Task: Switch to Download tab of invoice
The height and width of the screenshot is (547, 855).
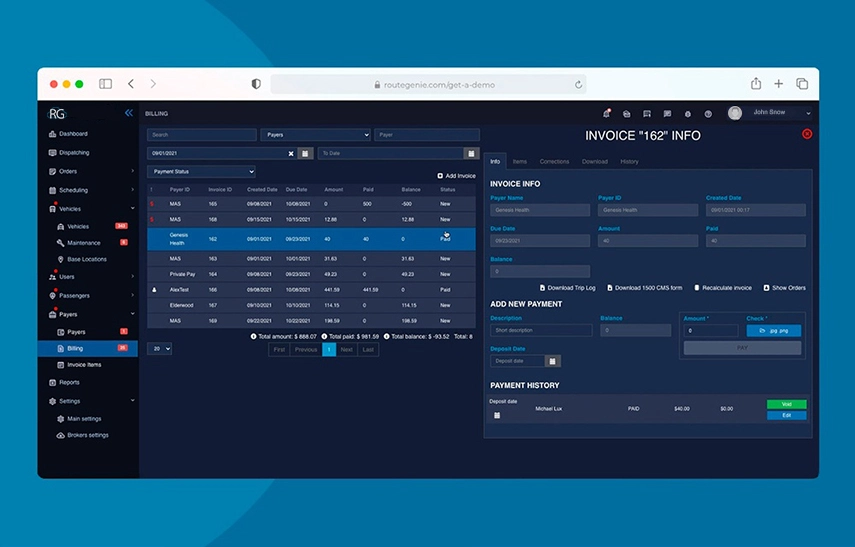Action: pyautogui.click(x=594, y=161)
